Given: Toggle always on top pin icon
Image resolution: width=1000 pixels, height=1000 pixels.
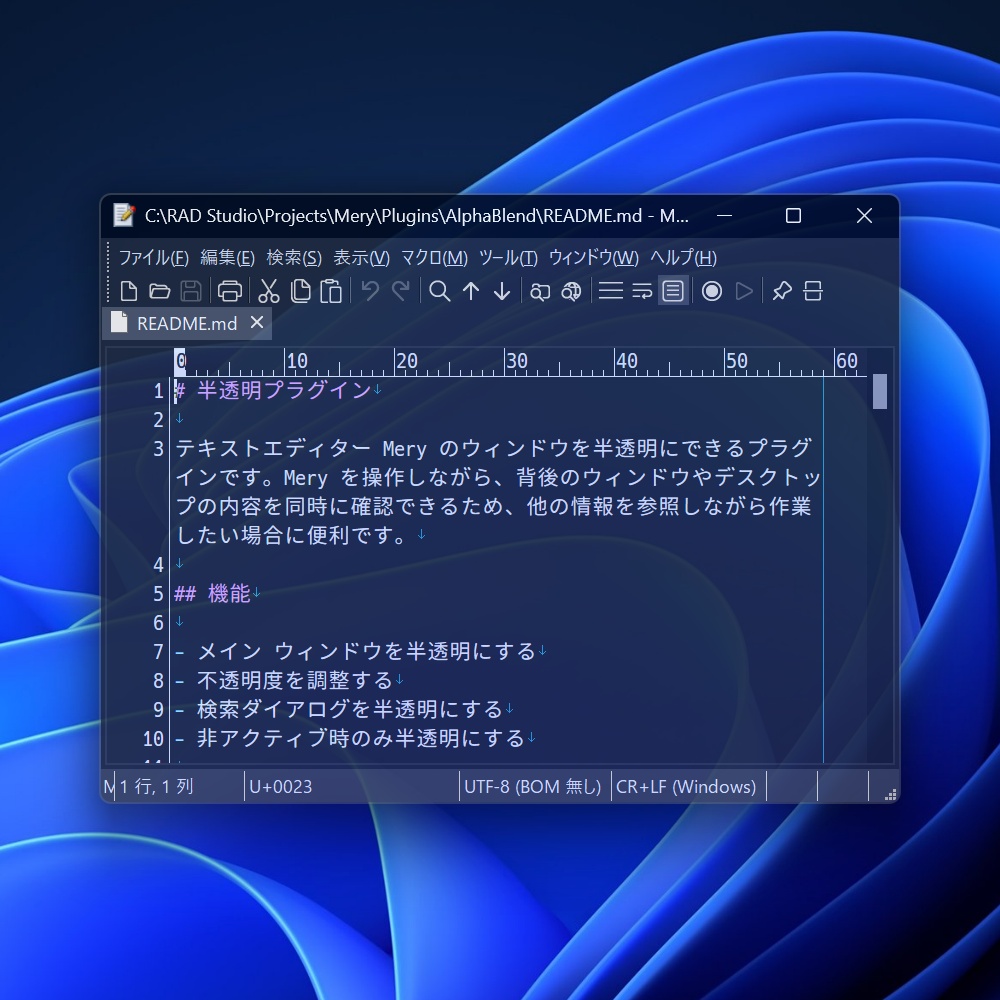Looking at the screenshot, I should [x=782, y=291].
